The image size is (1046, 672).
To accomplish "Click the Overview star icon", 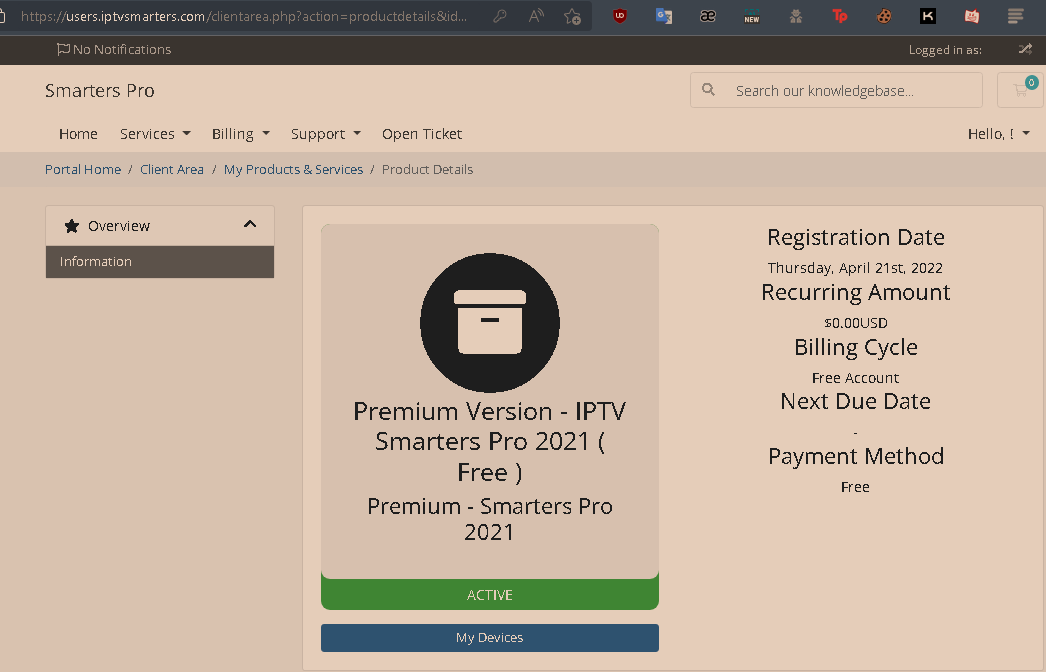I will [x=71, y=226].
